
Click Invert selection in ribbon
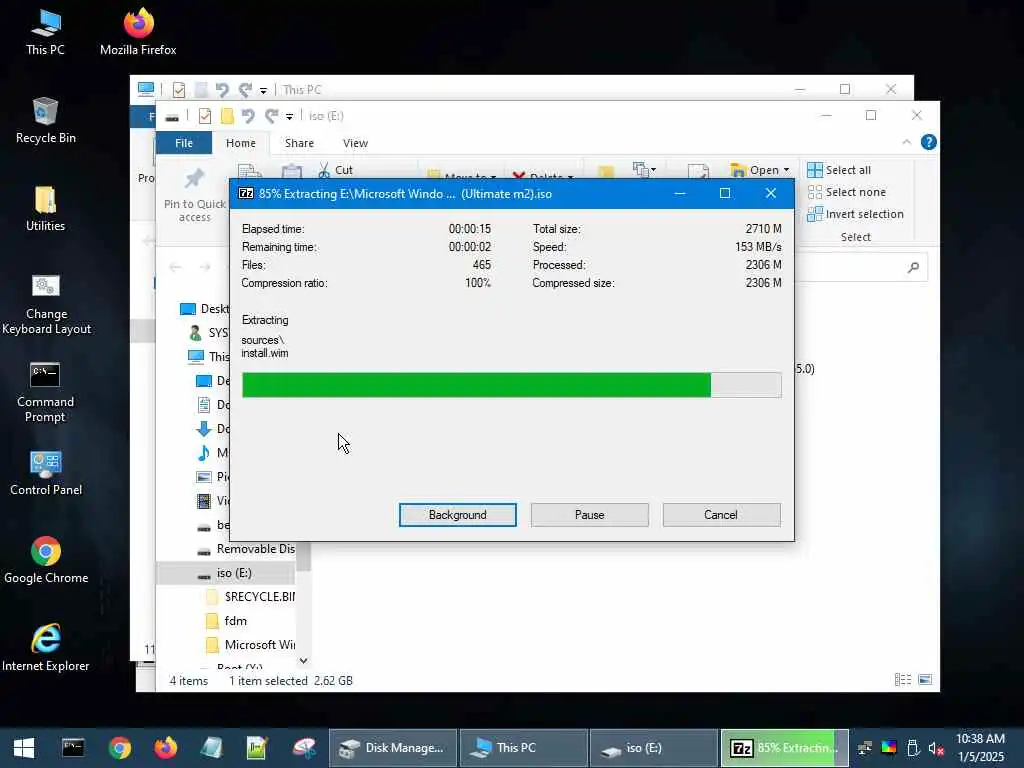856,214
